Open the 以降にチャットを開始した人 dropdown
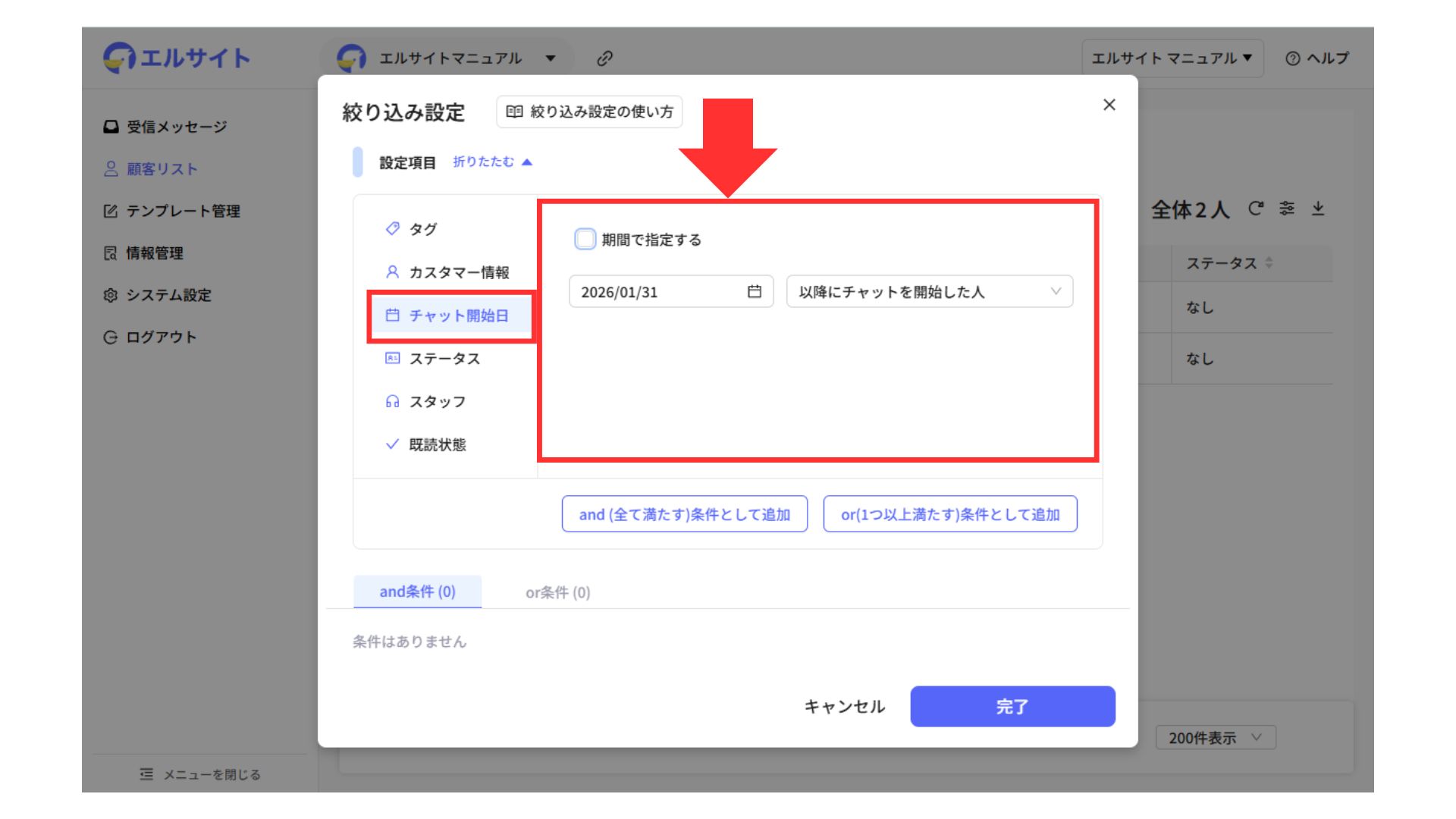 [929, 292]
